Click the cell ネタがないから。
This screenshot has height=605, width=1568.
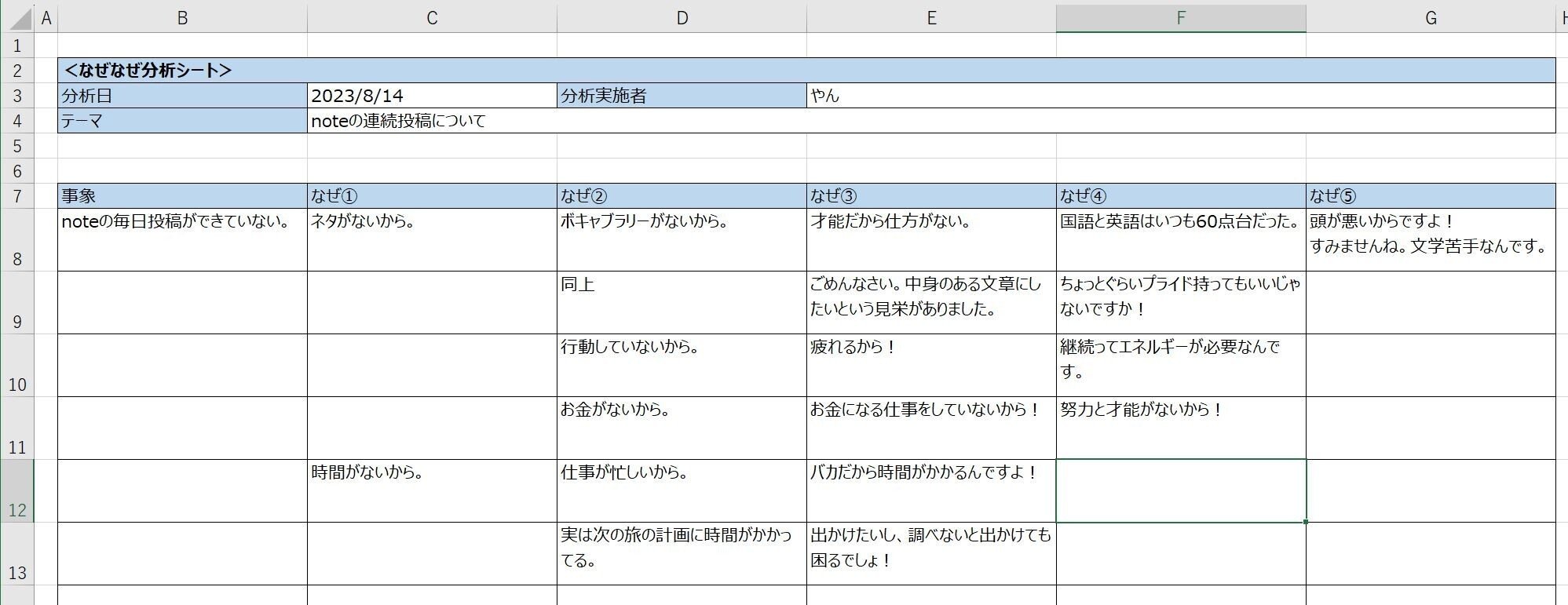432,240
